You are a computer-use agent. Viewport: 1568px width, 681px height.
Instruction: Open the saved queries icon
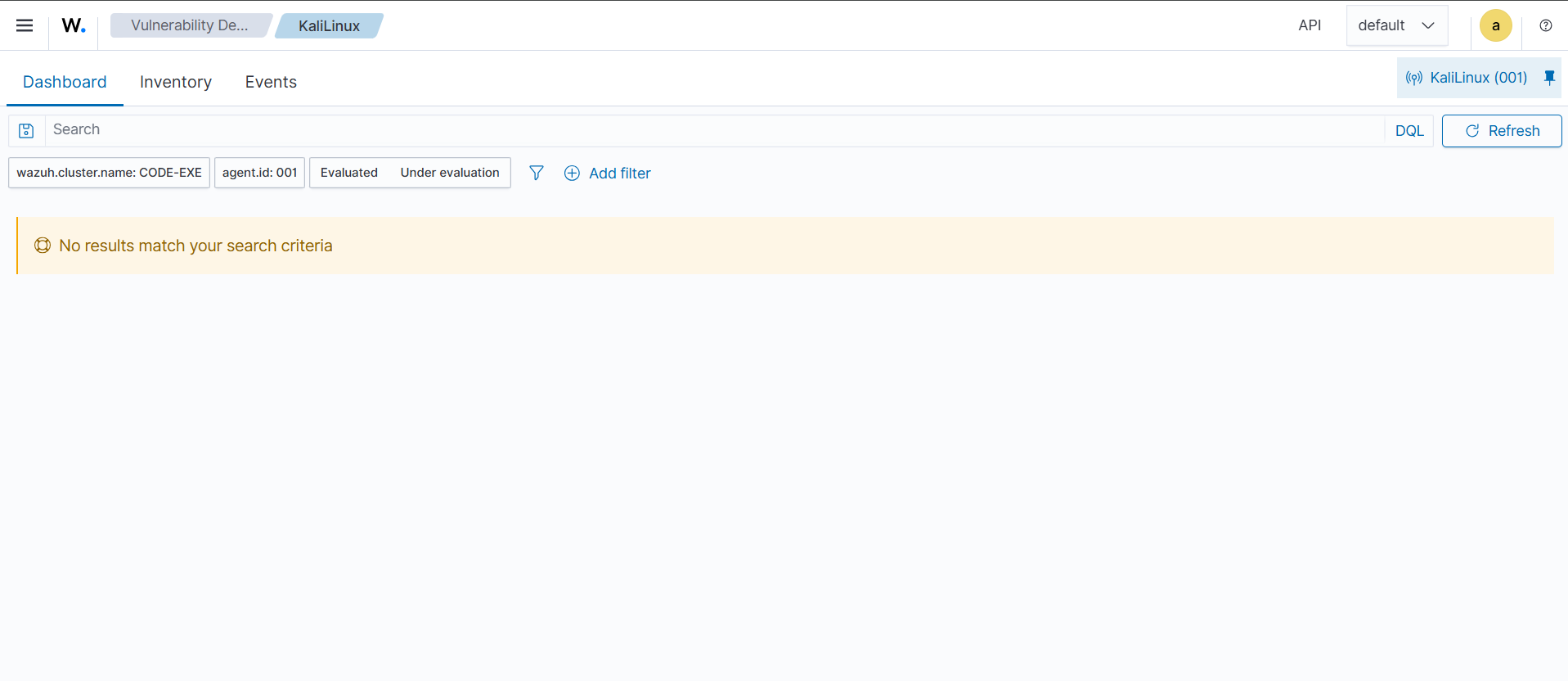point(26,130)
